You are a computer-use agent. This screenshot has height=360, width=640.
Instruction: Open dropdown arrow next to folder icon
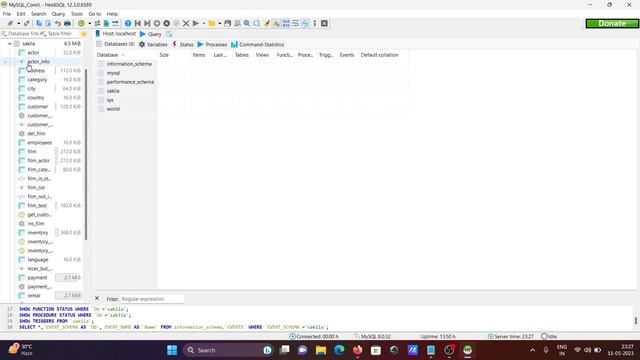220,23
